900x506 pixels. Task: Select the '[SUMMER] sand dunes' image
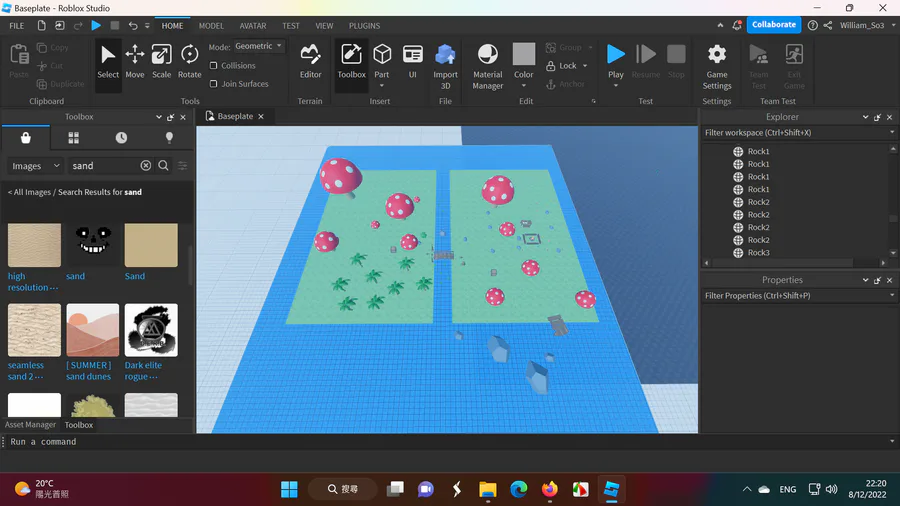[x=92, y=330]
